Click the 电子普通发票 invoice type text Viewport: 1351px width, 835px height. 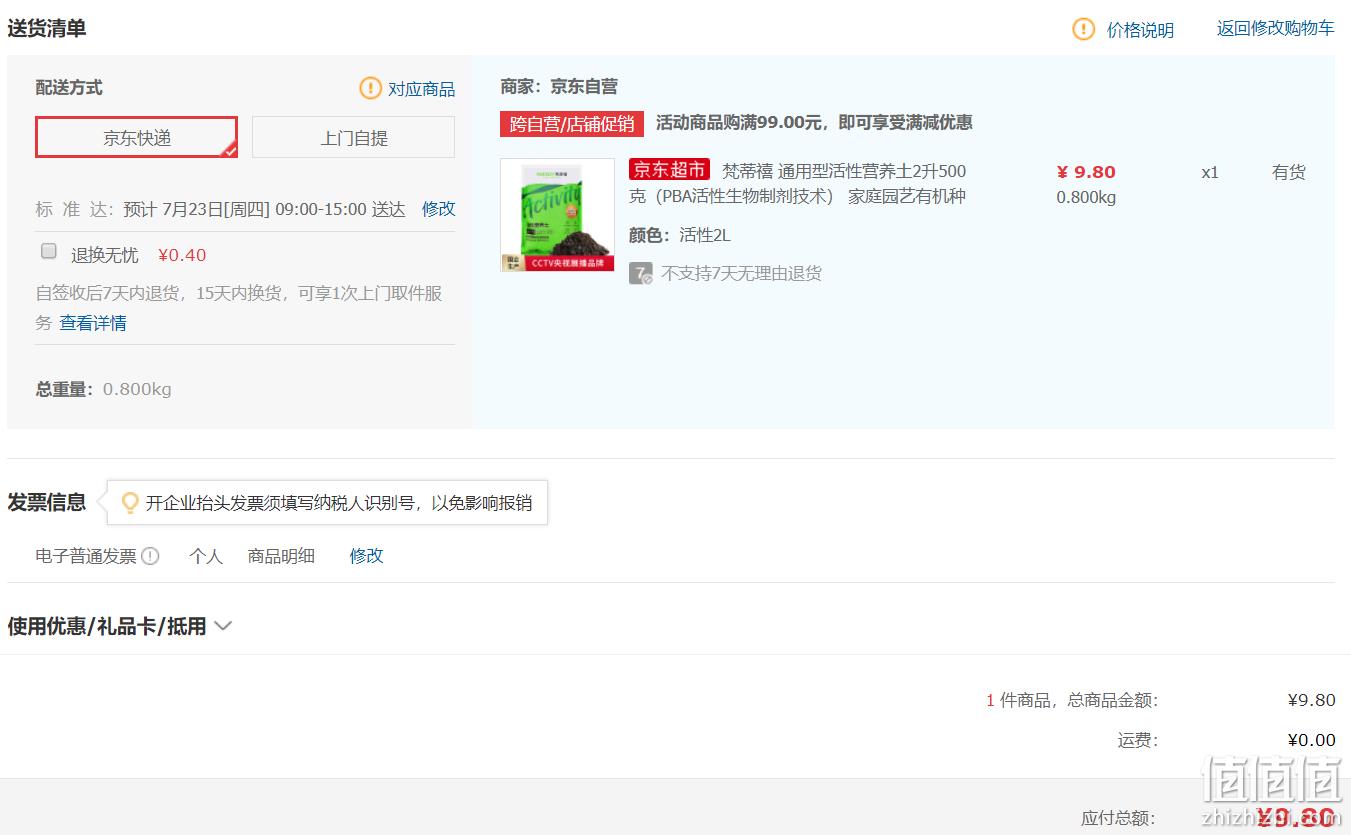coord(86,556)
